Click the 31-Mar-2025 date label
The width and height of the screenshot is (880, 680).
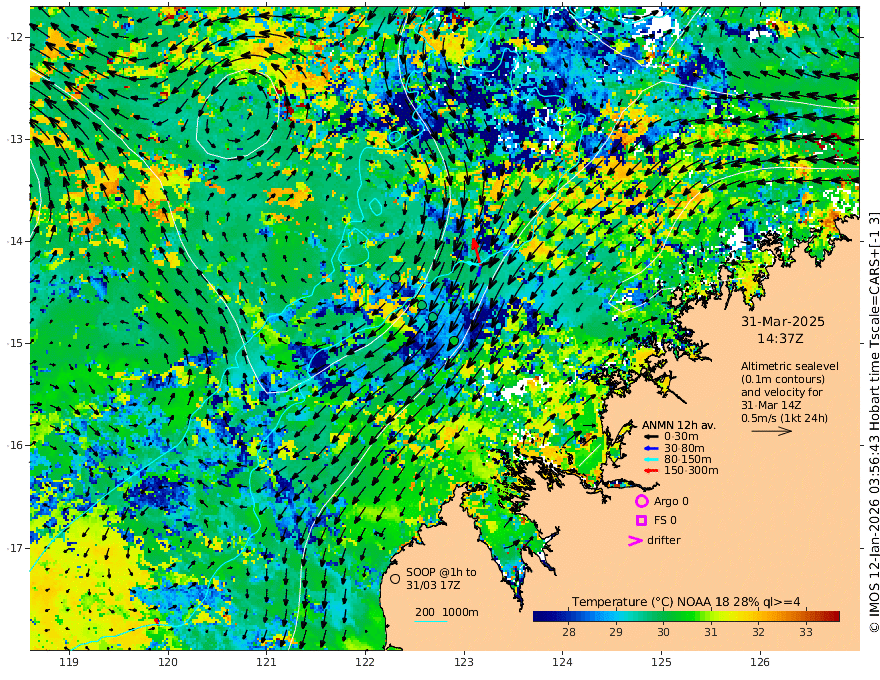(x=783, y=321)
